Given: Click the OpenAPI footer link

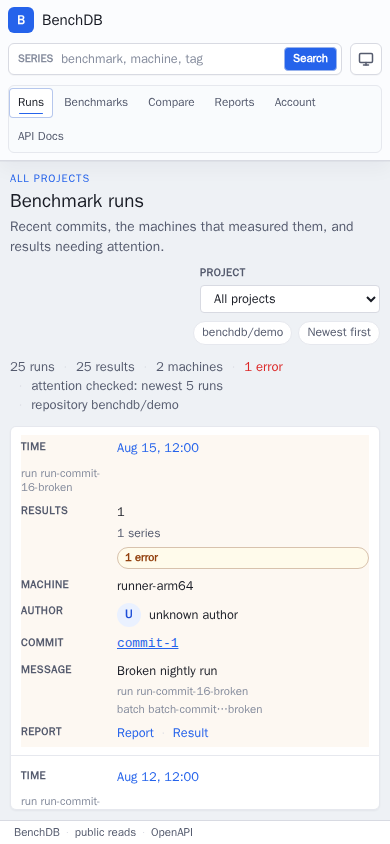Looking at the screenshot, I should 172,832.
